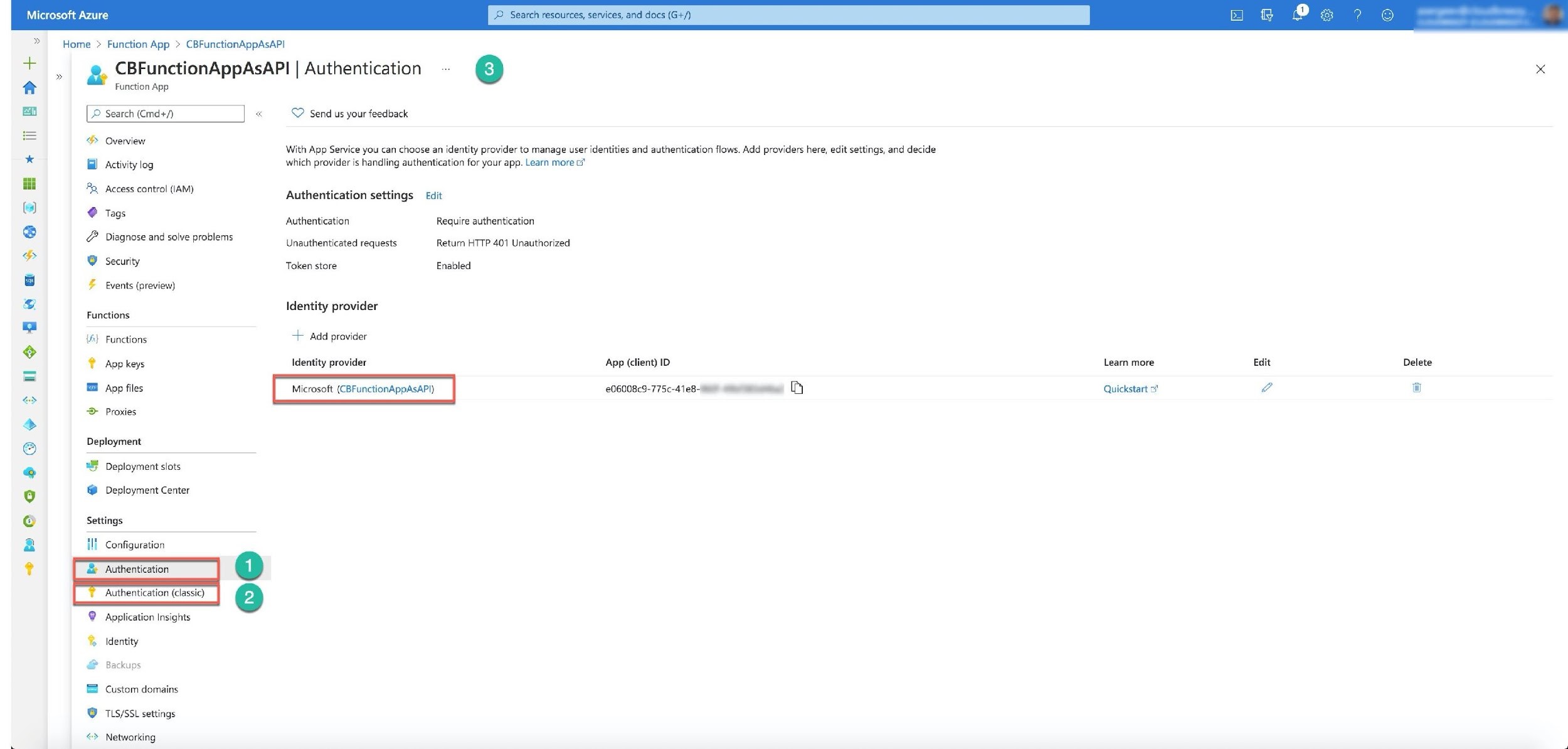Open Function App lightning icon in left rail

(x=29, y=256)
